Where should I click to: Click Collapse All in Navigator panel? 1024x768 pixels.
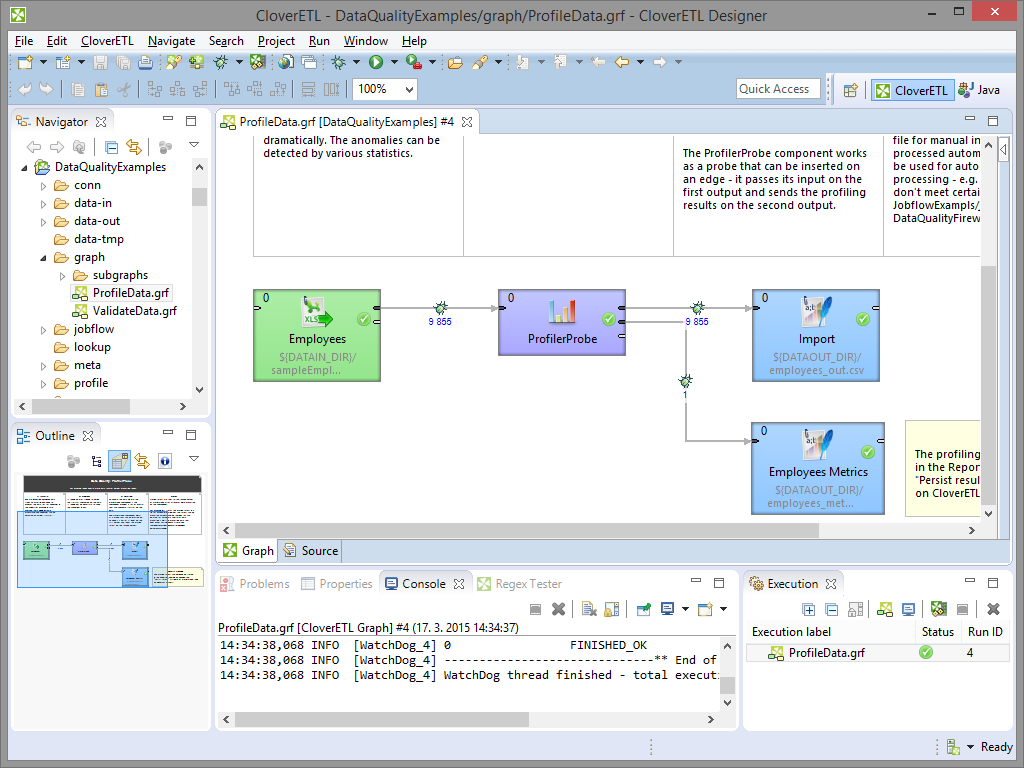pyautogui.click(x=112, y=147)
